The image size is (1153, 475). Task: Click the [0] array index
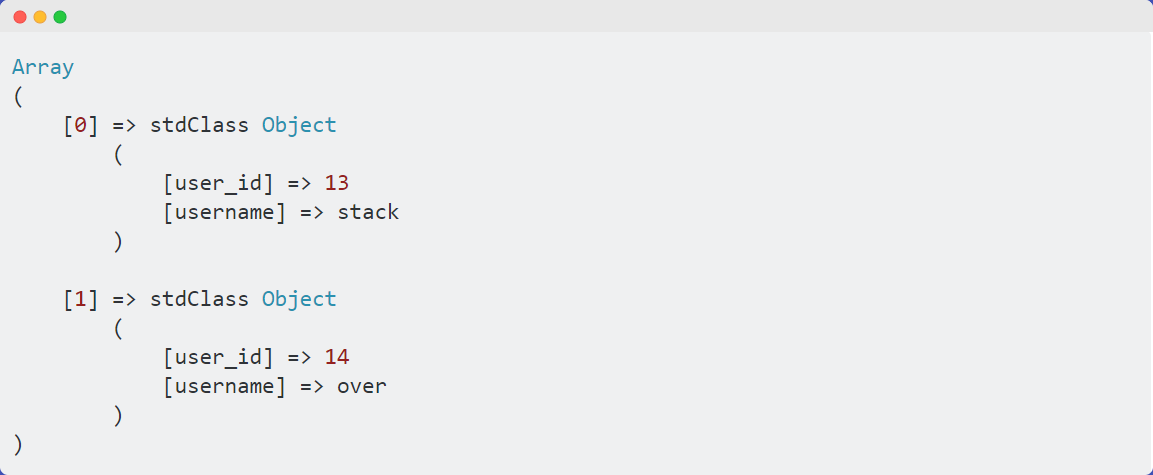coord(80,126)
